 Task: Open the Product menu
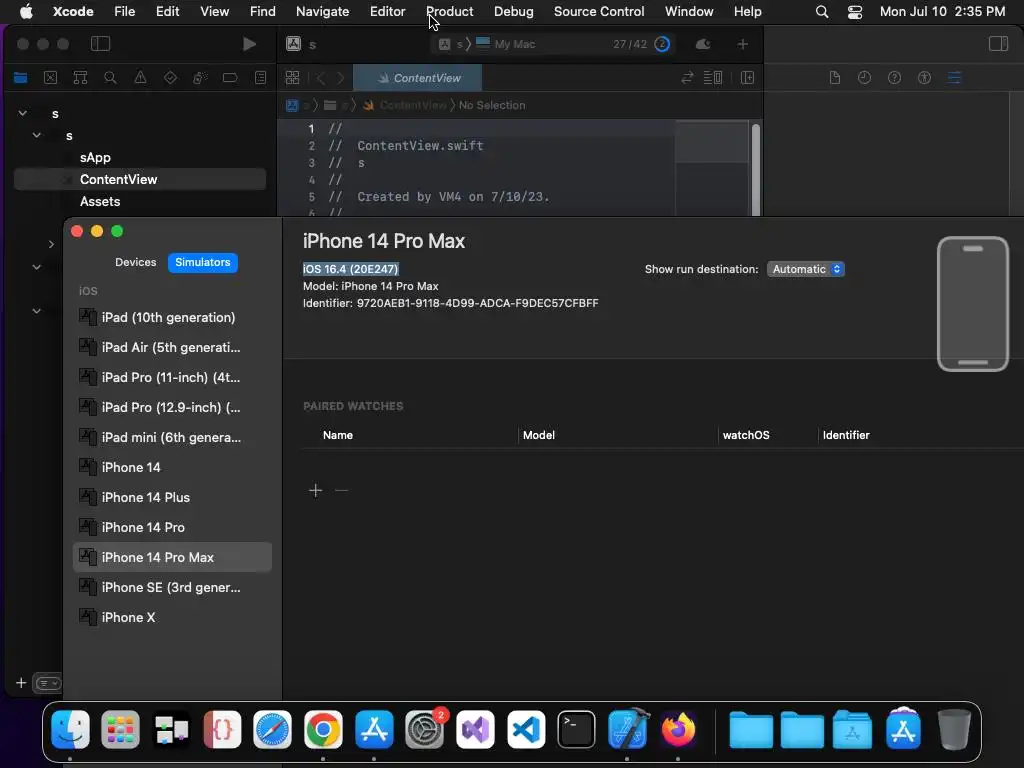(x=449, y=11)
